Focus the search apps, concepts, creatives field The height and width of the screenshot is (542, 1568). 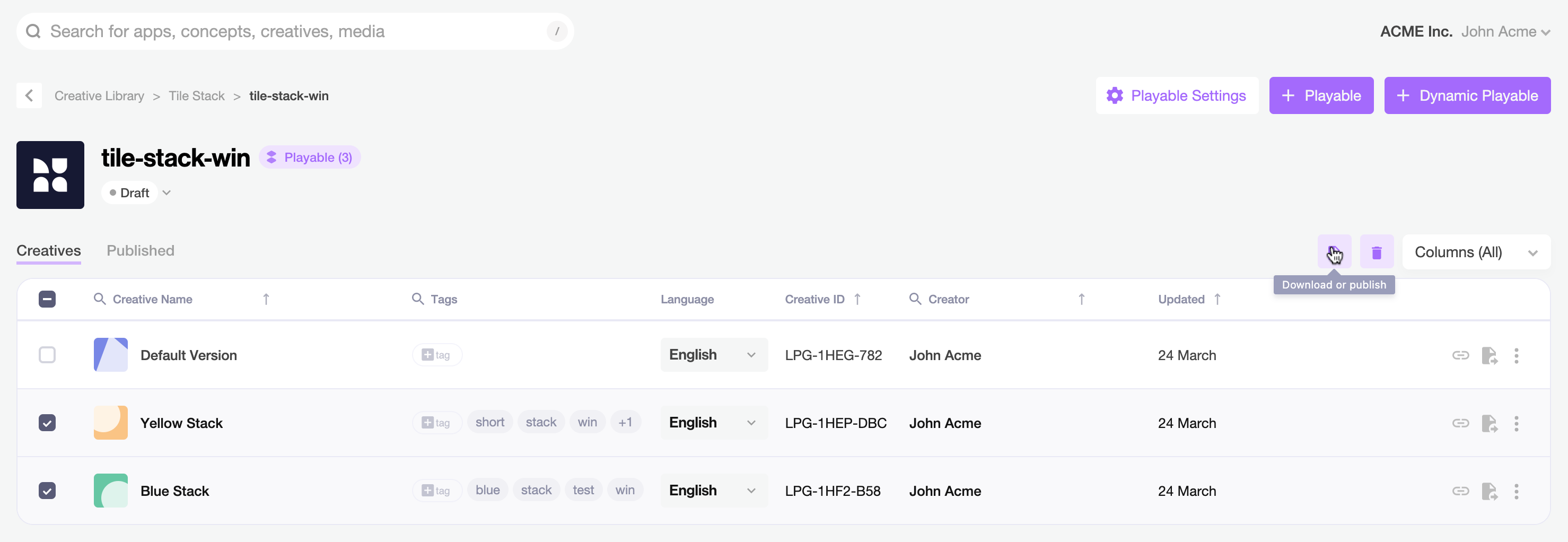pyautogui.click(x=295, y=31)
